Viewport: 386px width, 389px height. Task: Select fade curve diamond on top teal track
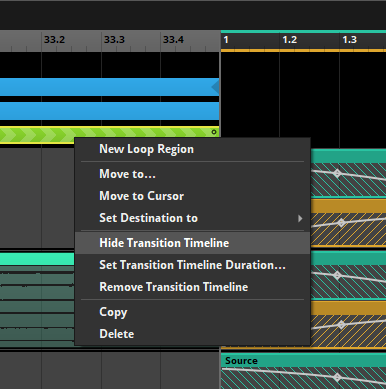tap(337, 173)
